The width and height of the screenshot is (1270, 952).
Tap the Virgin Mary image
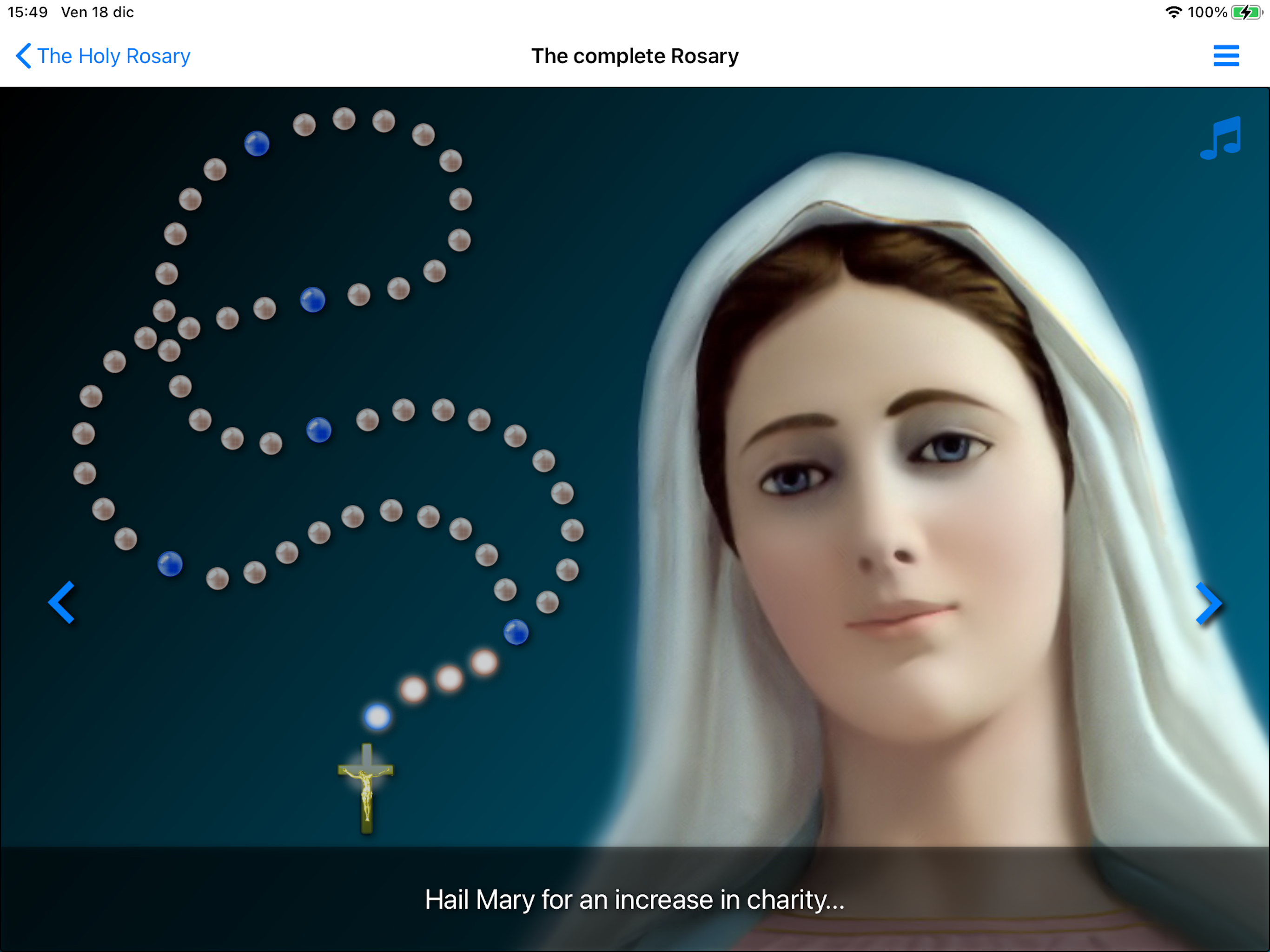pyautogui.click(x=919, y=517)
